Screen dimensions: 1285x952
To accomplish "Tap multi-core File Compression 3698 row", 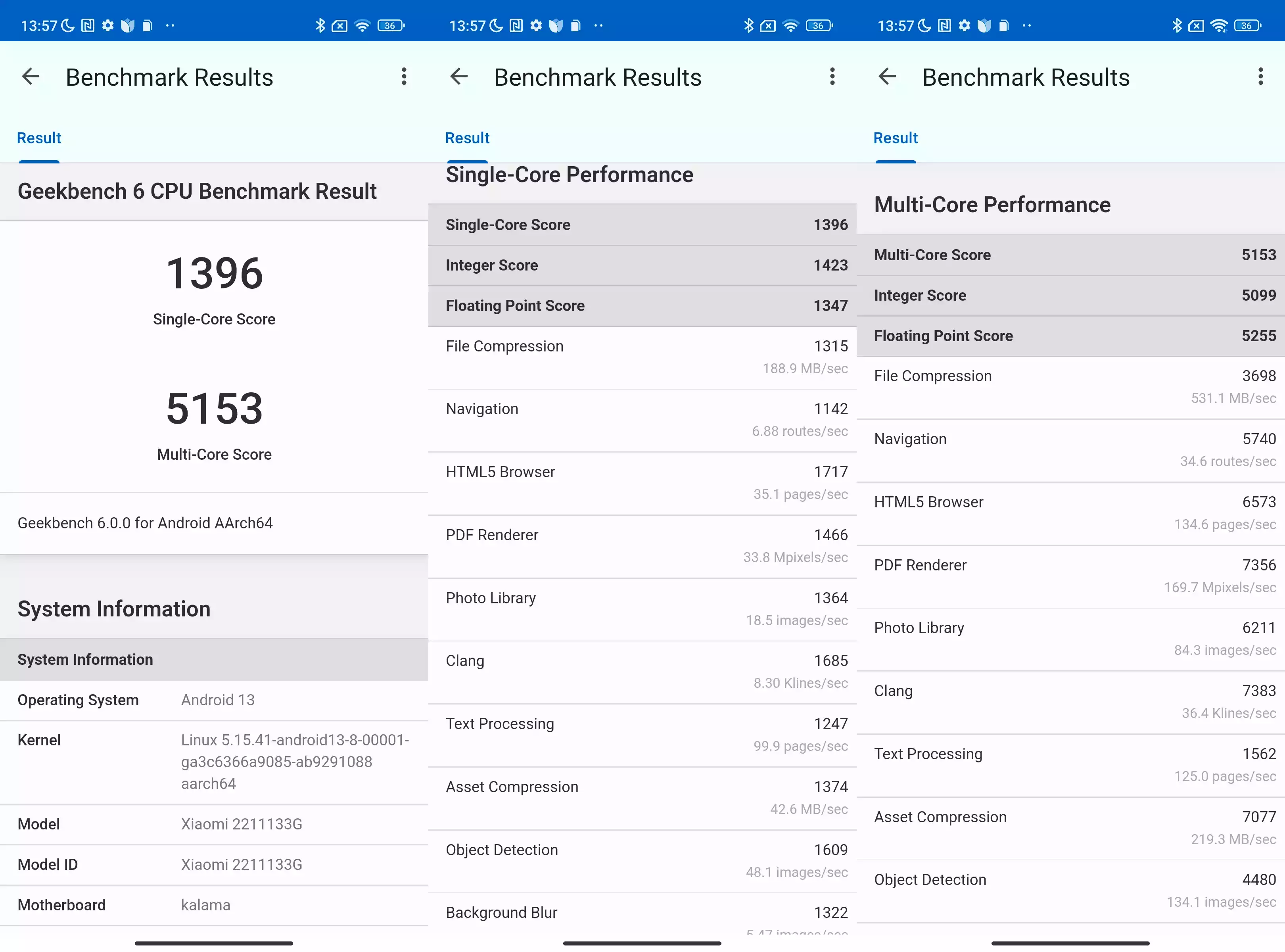I will (1071, 388).
